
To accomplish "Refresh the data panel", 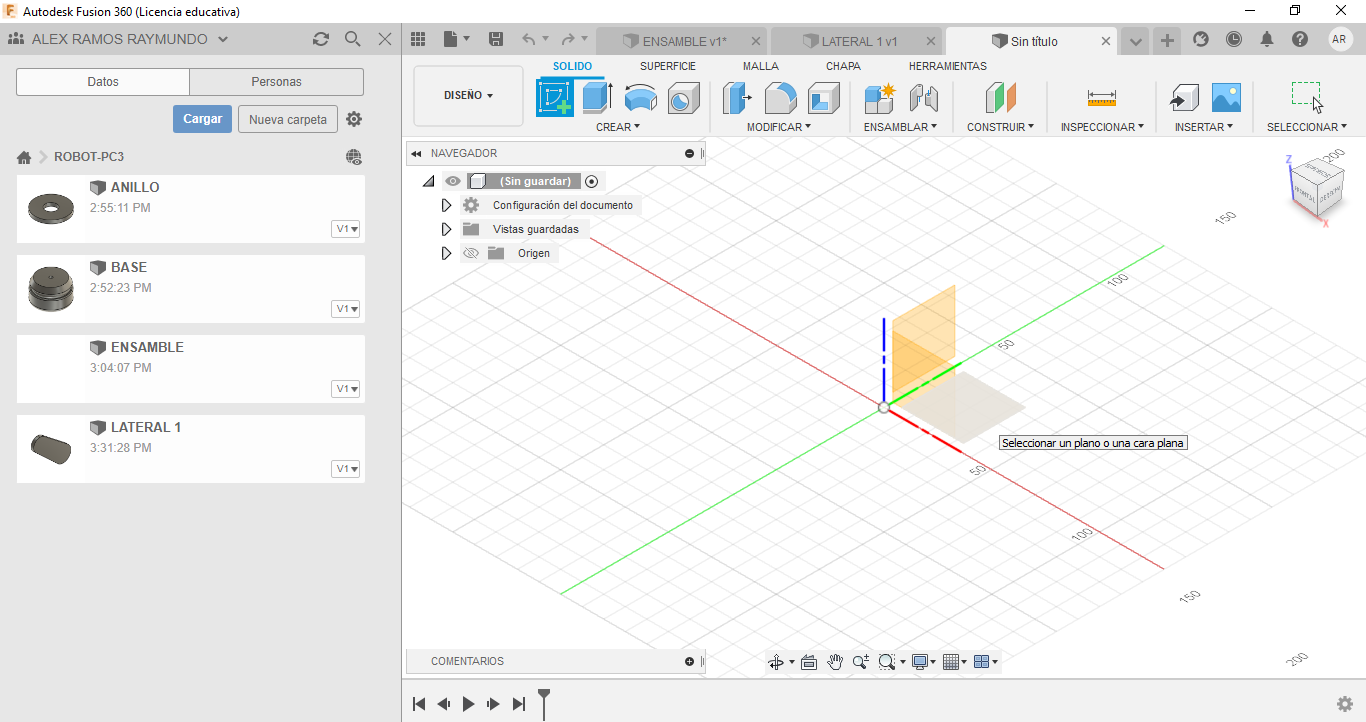I will 320,39.
